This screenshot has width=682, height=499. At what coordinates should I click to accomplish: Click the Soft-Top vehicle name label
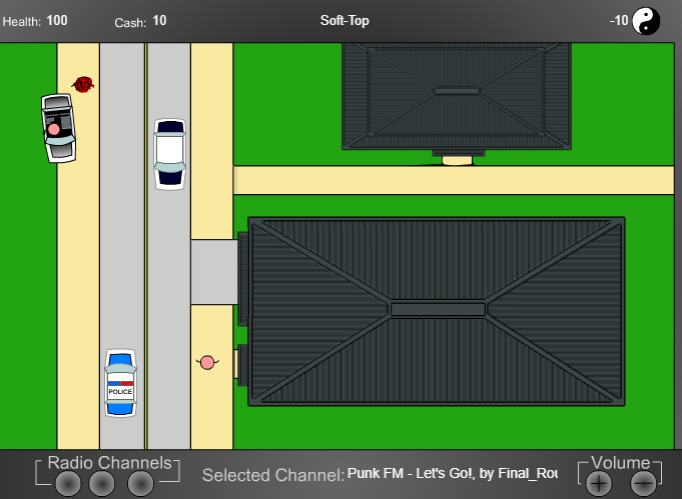344,20
